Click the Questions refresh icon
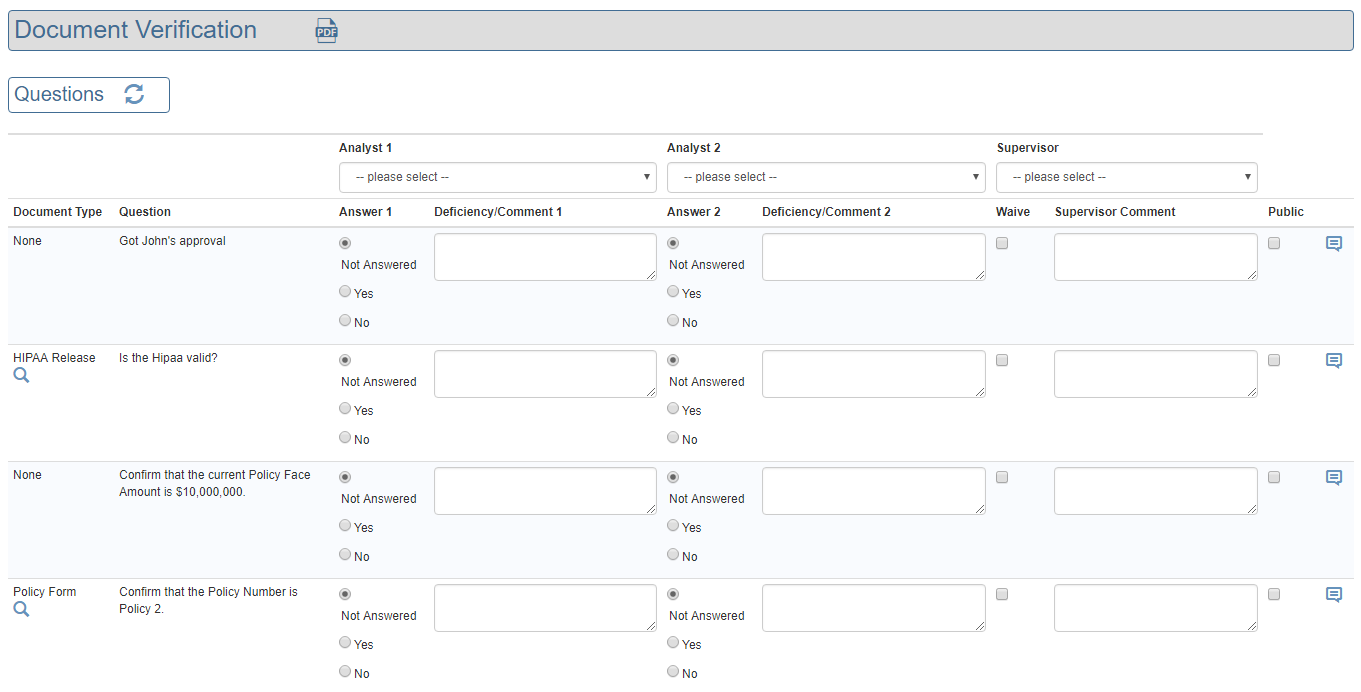Screen dimensions: 1361x692 (x=134, y=94)
